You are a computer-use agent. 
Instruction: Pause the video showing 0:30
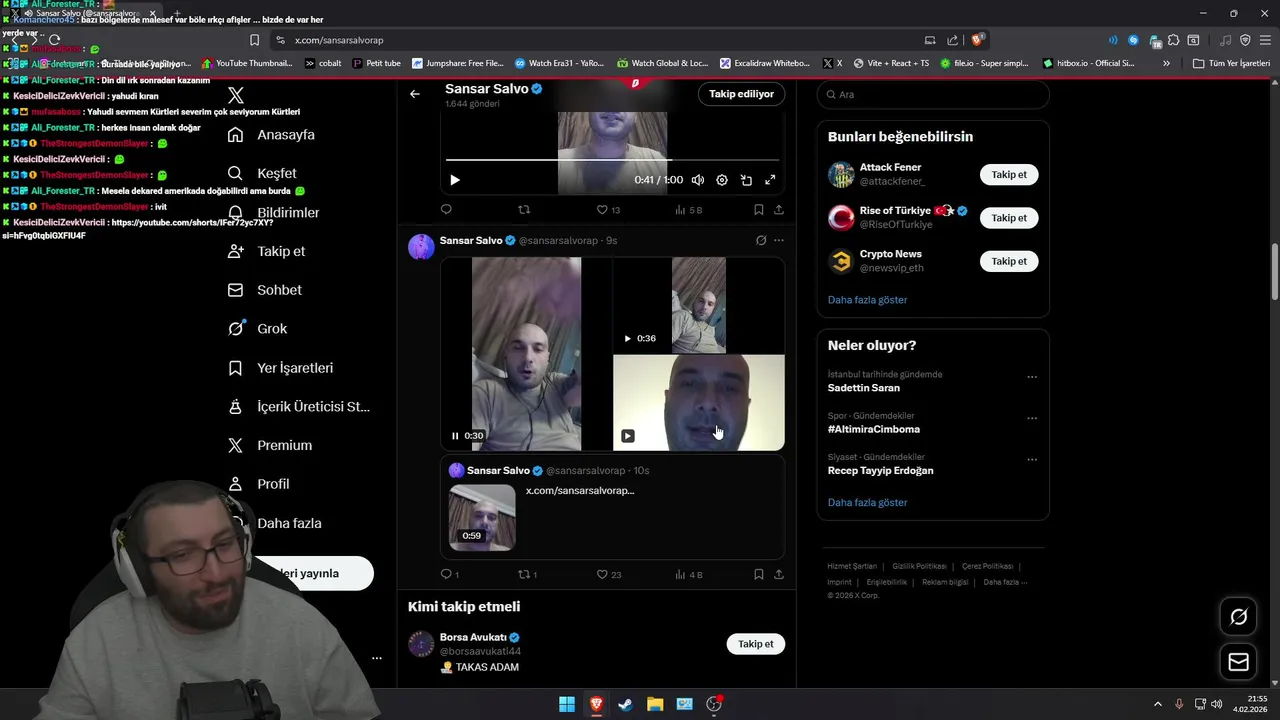click(455, 436)
